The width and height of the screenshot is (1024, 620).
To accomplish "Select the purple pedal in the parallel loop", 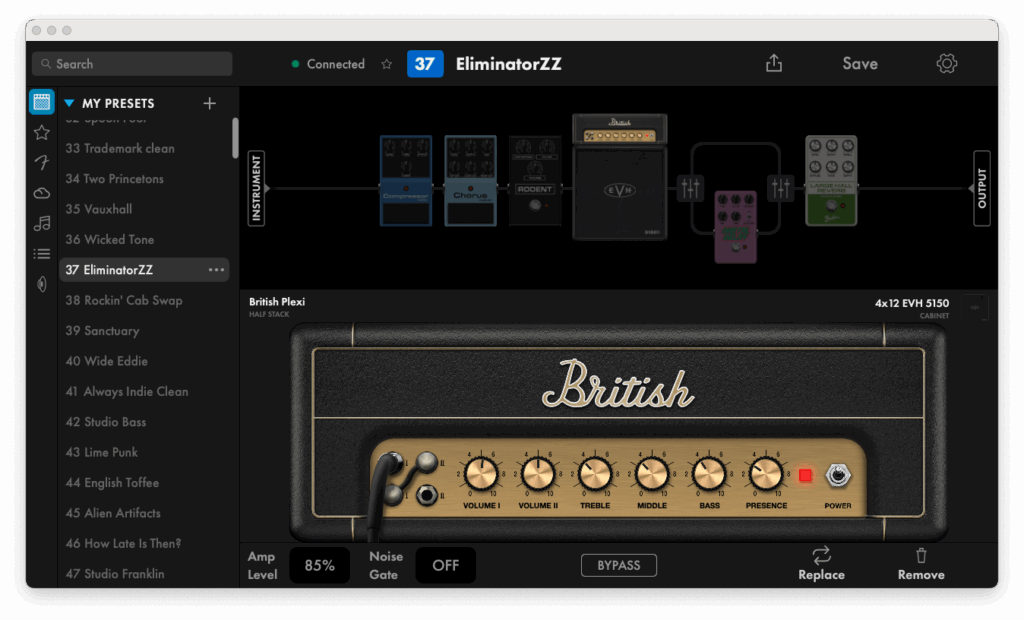I will [735, 227].
